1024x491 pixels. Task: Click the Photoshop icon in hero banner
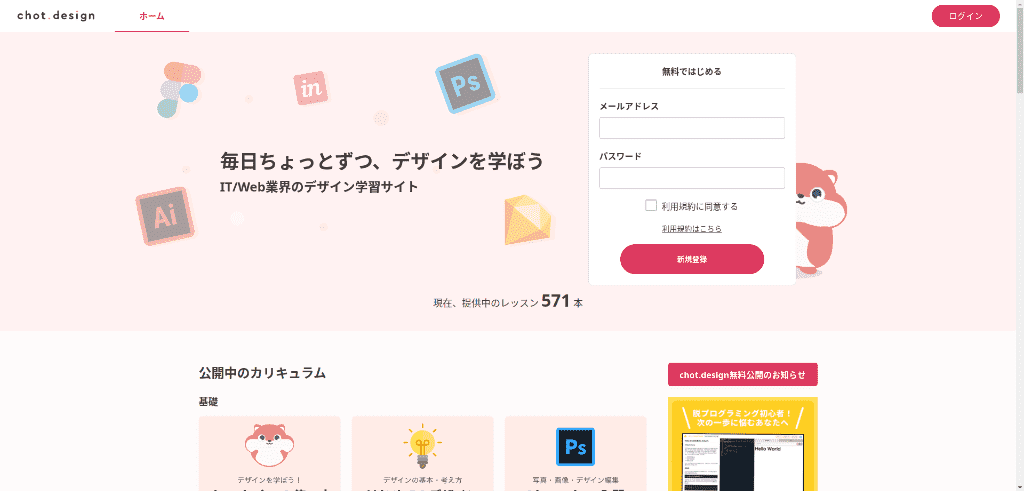pos(465,83)
